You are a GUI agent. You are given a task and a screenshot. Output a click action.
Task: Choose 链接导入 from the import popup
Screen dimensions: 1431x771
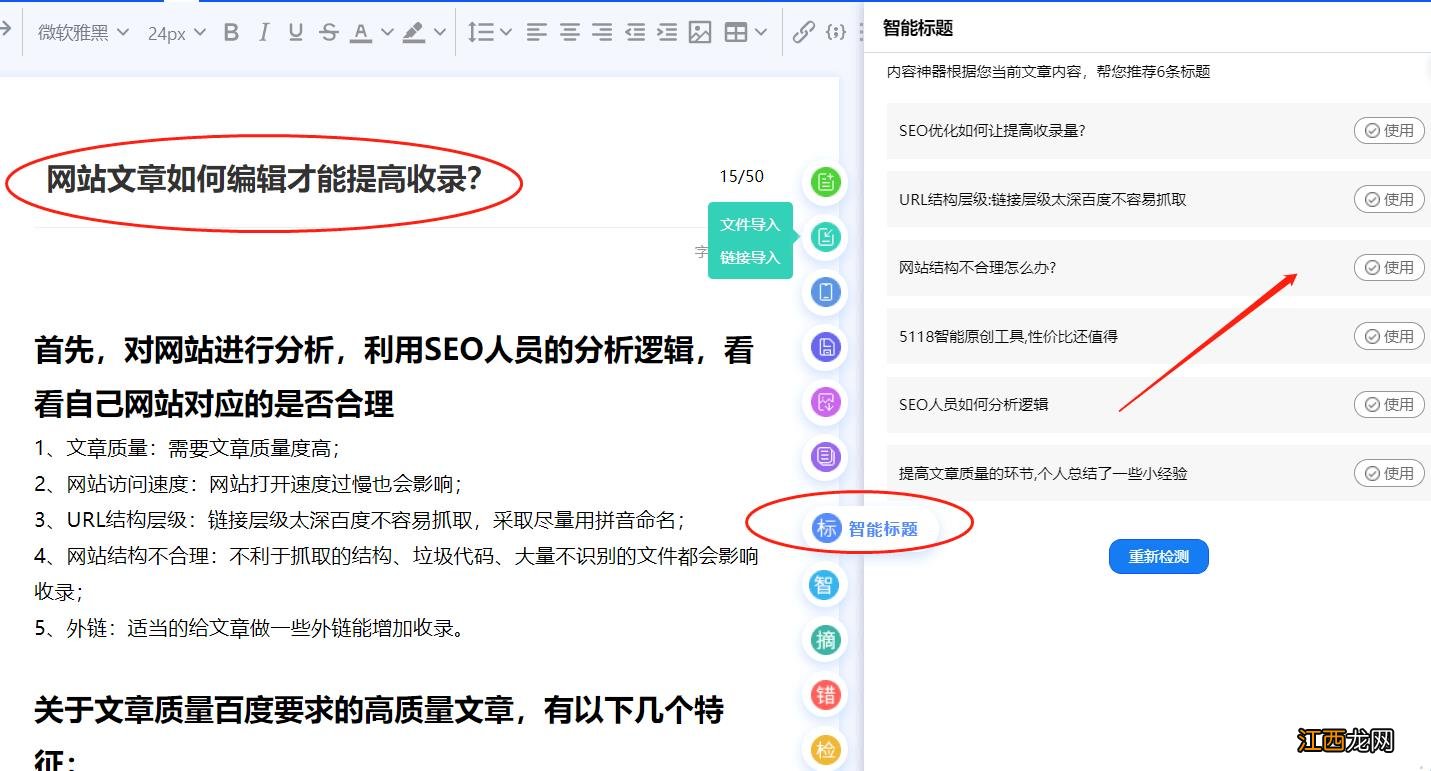click(750, 257)
